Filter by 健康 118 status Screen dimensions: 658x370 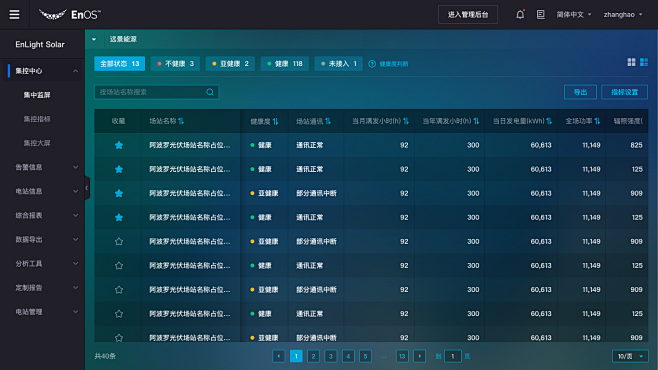285,64
